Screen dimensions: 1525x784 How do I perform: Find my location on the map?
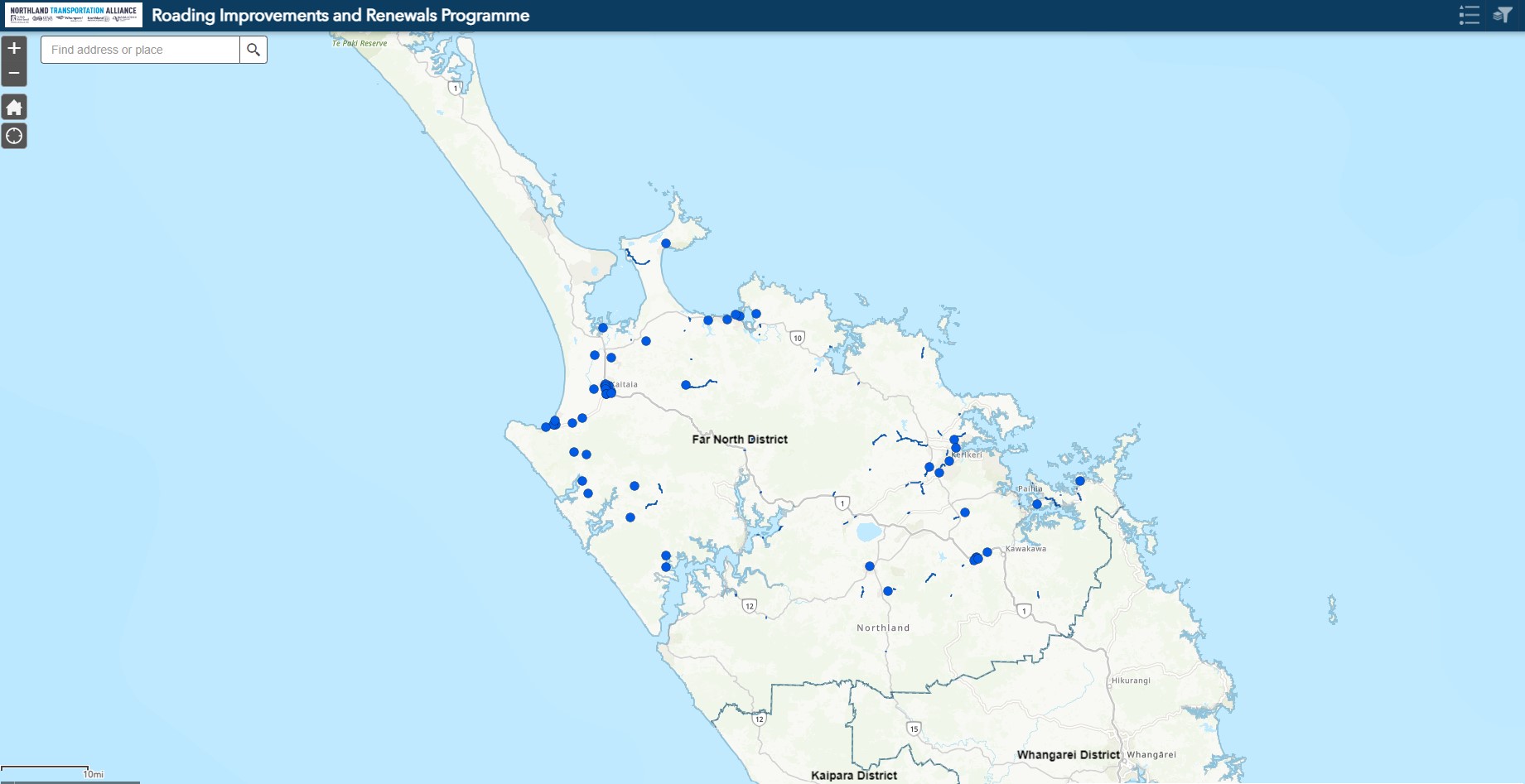point(14,136)
